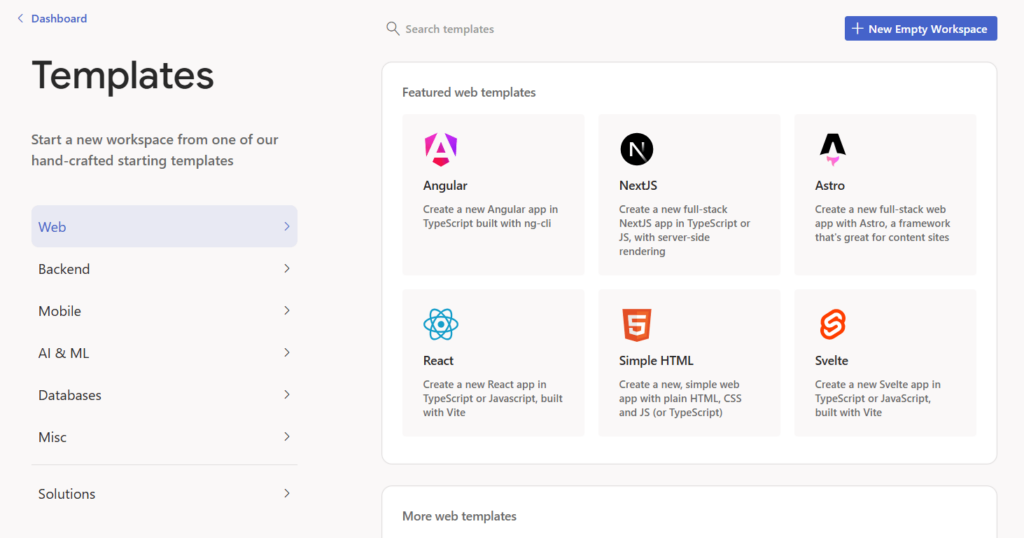Open the Databases templates category
The width and height of the screenshot is (1024, 538).
pos(165,395)
